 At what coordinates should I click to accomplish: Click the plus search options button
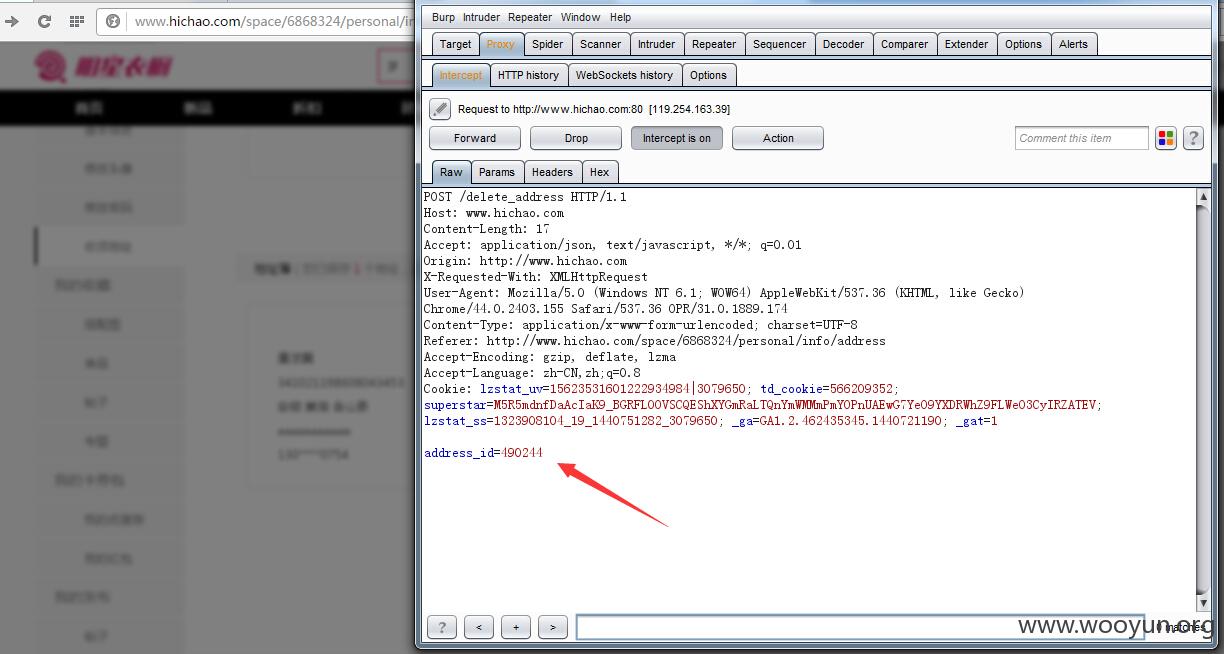(516, 627)
